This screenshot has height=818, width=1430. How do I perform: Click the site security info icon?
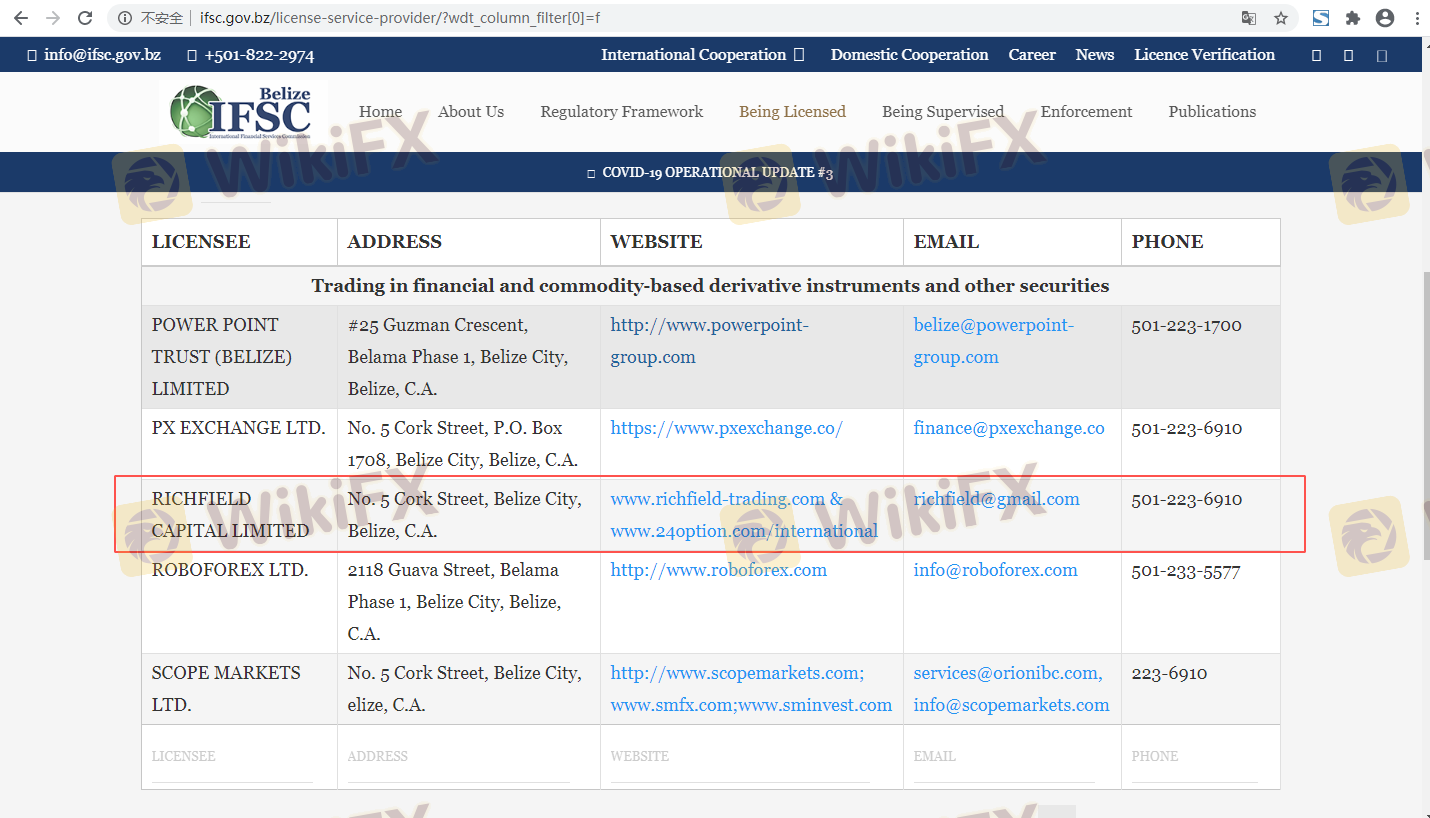coord(125,18)
